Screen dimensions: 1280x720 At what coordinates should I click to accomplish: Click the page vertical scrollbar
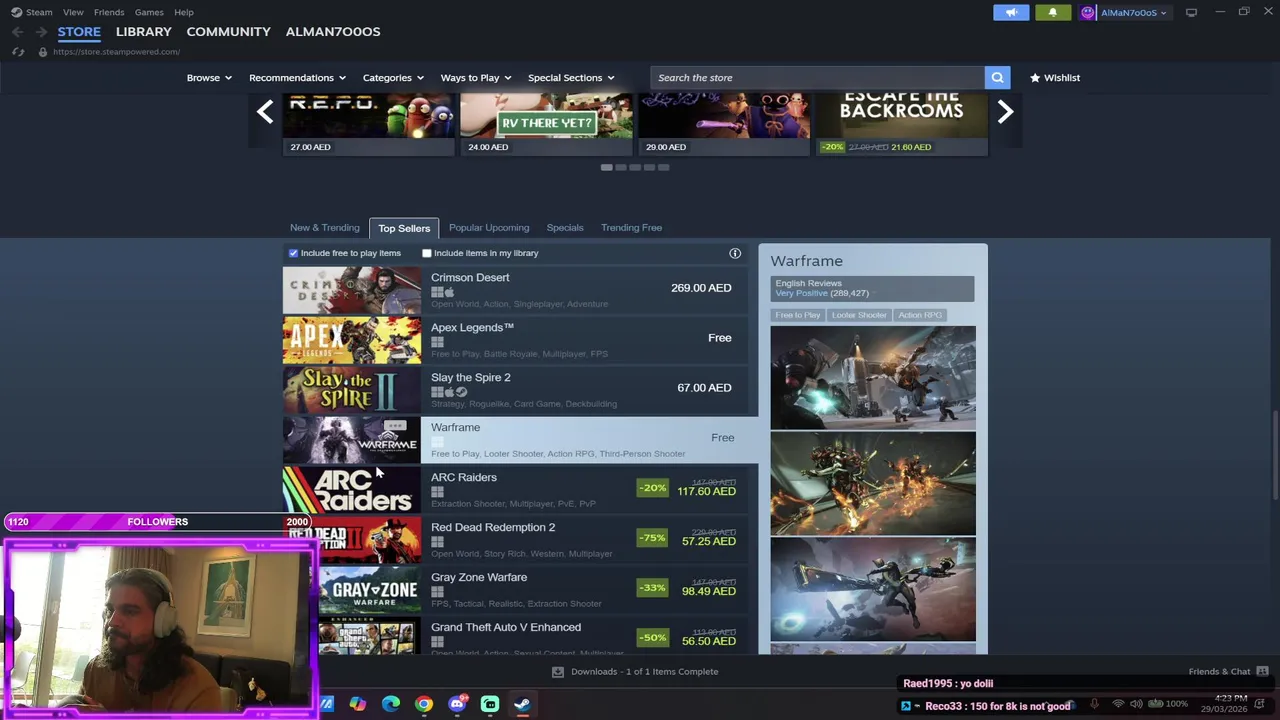coord(1275,457)
